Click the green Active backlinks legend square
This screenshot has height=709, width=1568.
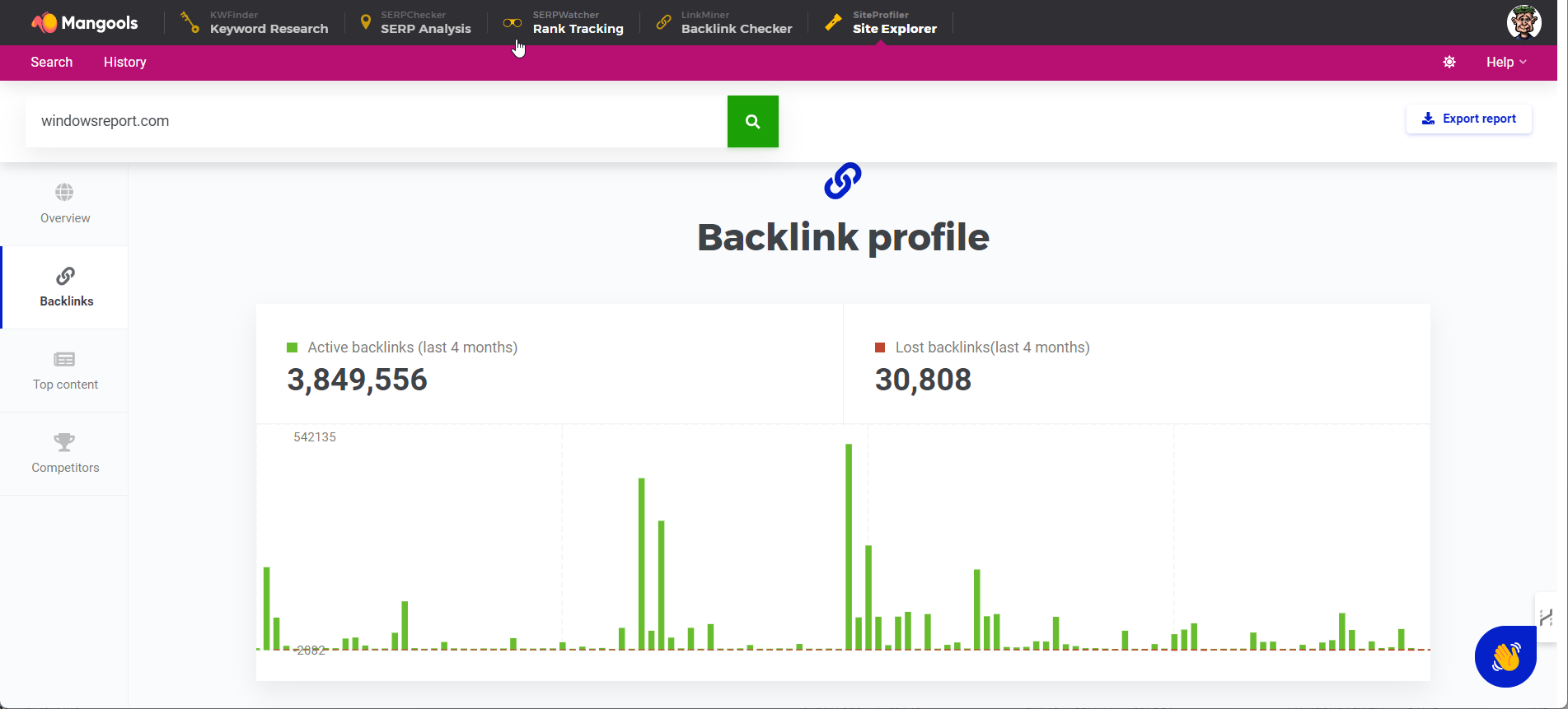tap(292, 348)
